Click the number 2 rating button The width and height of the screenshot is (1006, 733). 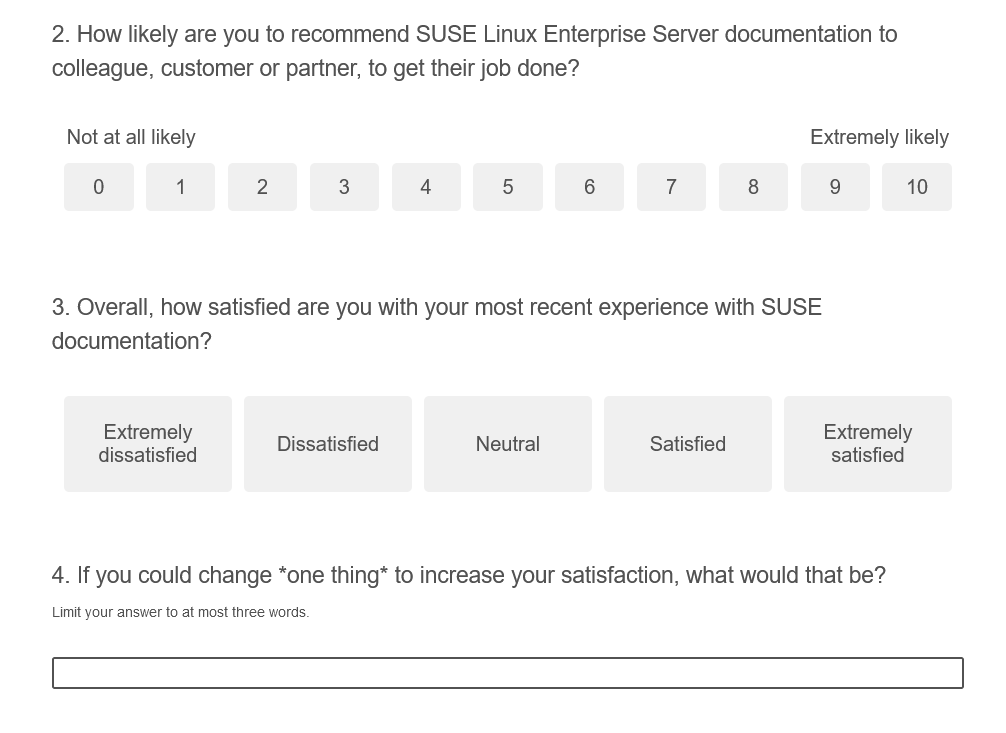[x=262, y=187]
